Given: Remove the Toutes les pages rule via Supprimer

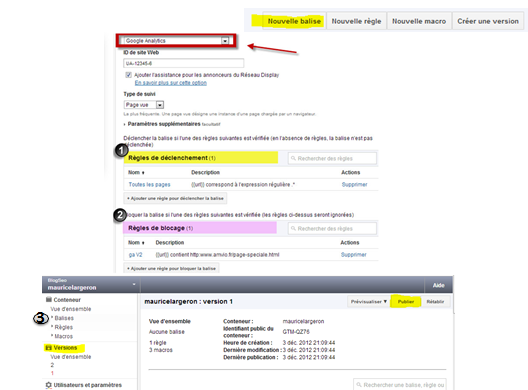Looking at the screenshot, I should 354,185.
